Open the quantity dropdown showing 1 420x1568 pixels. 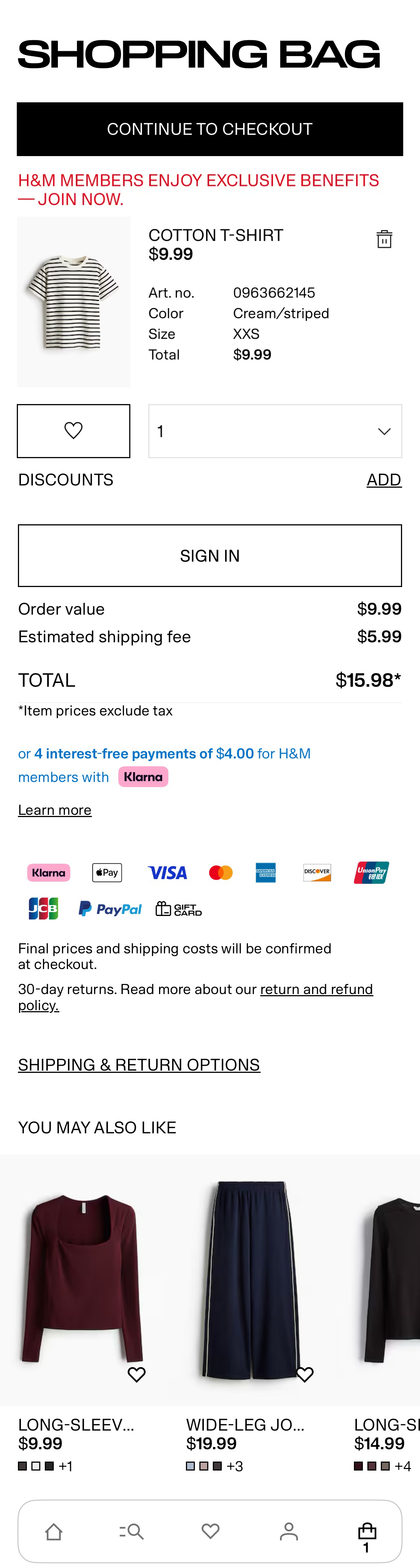click(x=275, y=431)
